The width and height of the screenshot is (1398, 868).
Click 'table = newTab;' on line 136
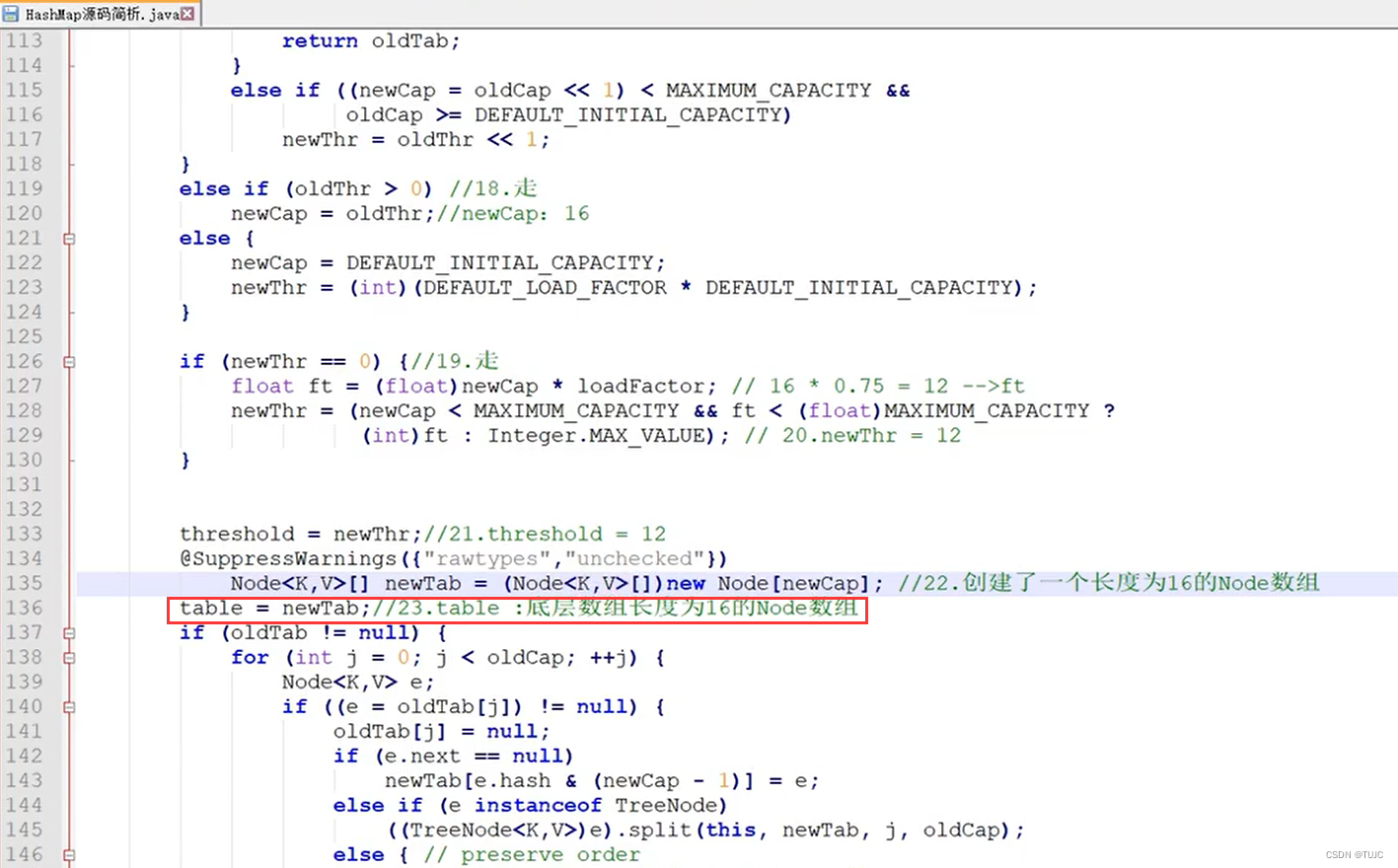point(275,609)
